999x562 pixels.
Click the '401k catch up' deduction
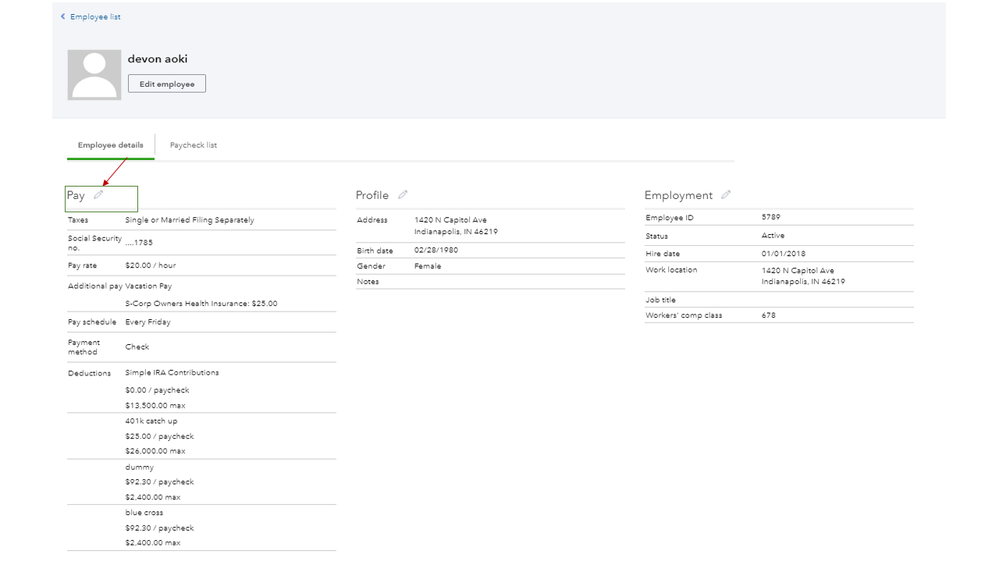151,421
